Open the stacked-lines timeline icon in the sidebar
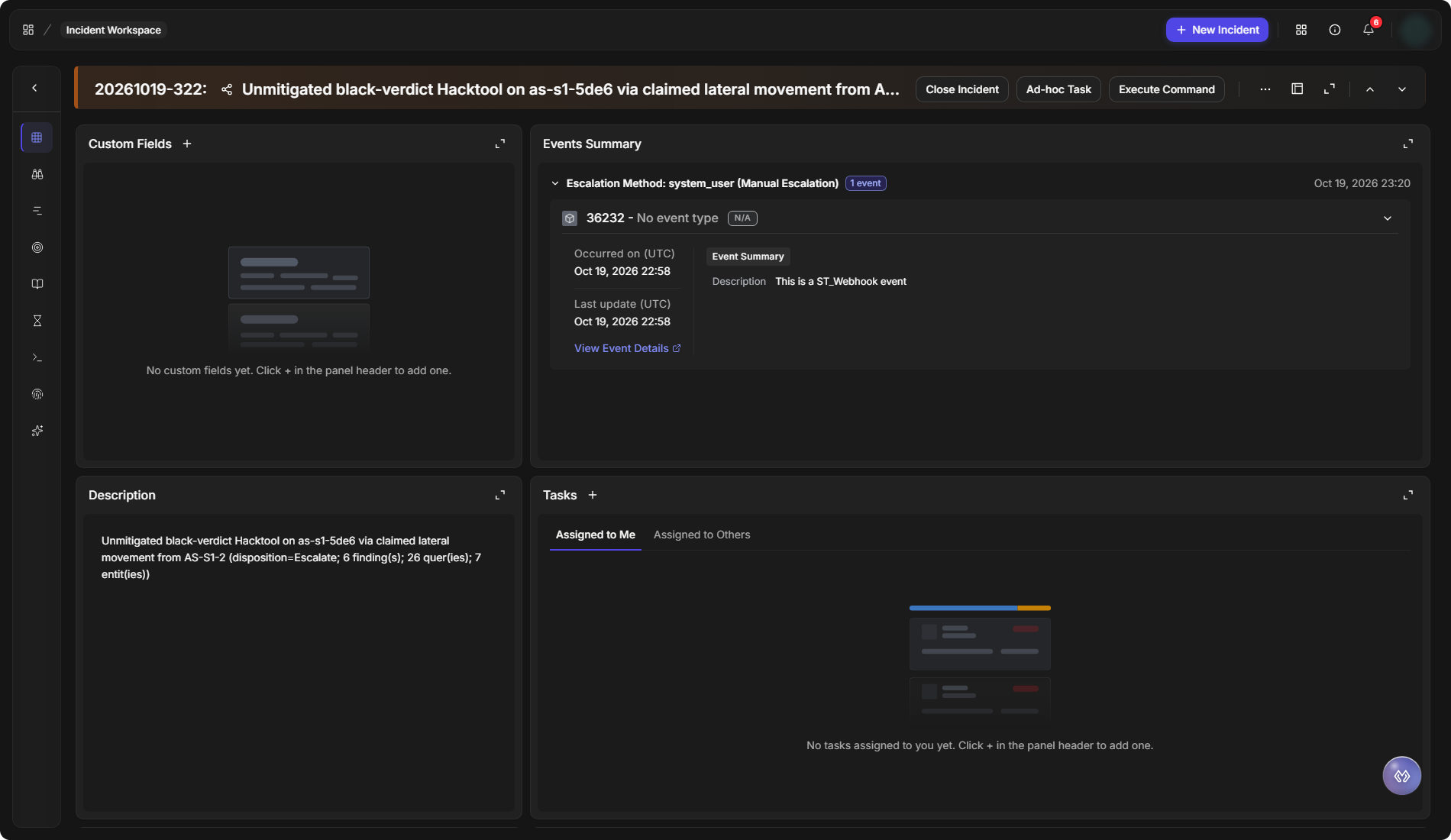Viewport: 1451px width, 840px height. tap(37, 211)
